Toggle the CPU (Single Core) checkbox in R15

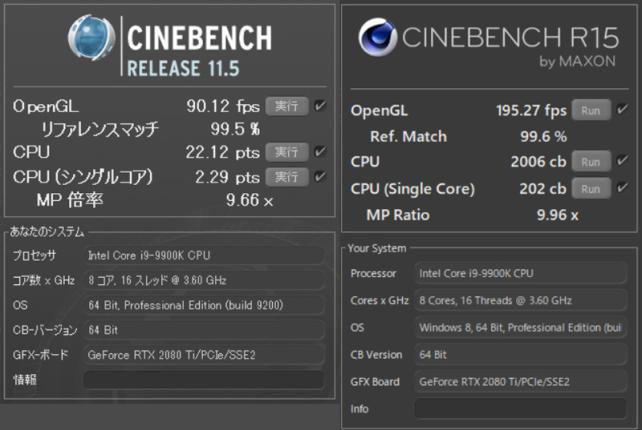click(x=622, y=188)
